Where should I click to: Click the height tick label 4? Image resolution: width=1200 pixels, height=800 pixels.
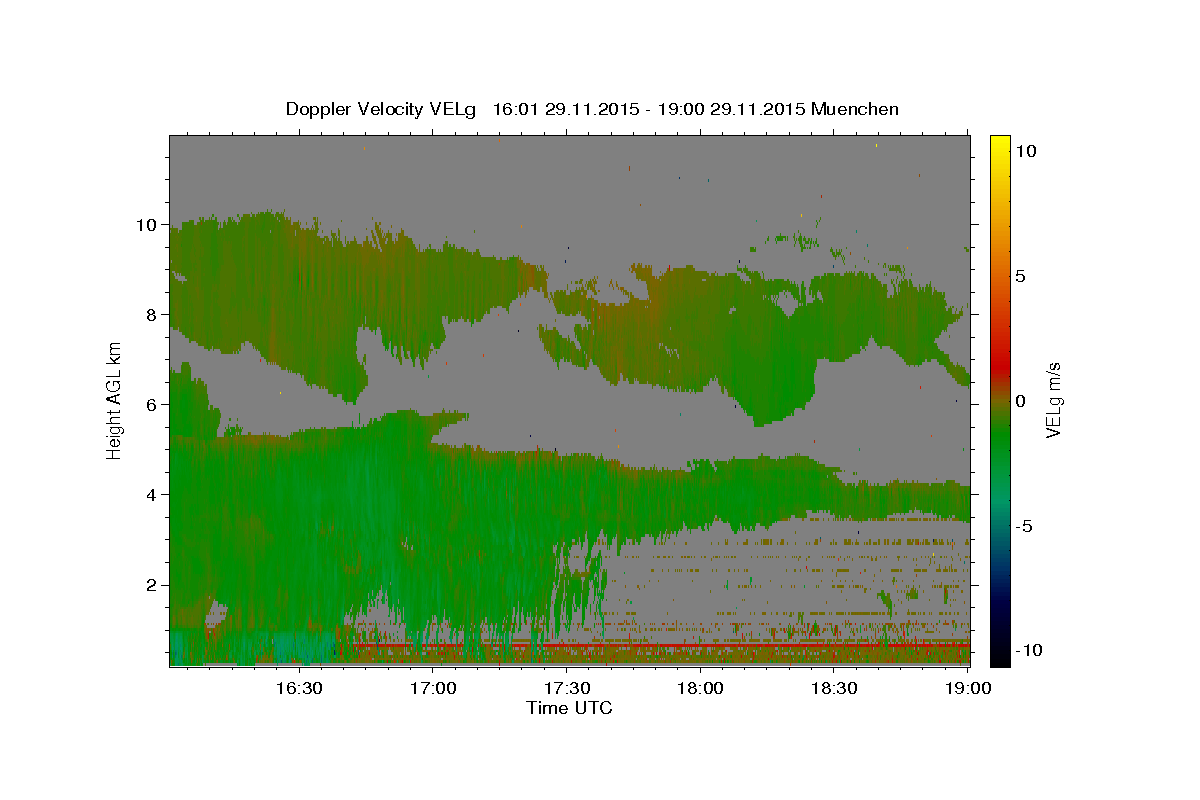[x=152, y=495]
